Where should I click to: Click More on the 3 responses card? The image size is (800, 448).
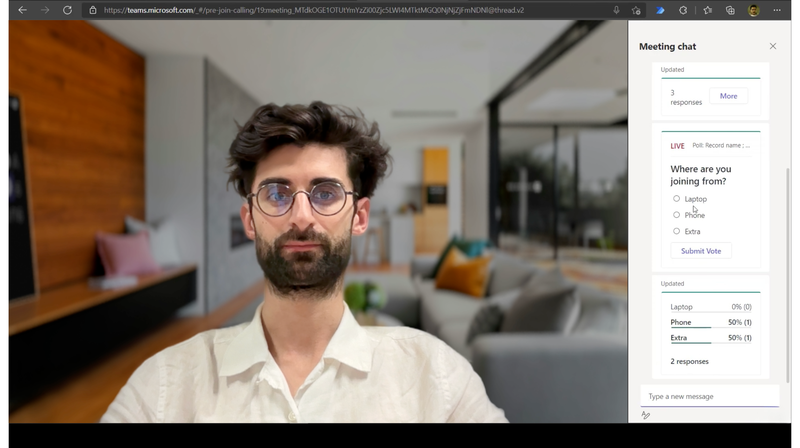[x=728, y=96]
